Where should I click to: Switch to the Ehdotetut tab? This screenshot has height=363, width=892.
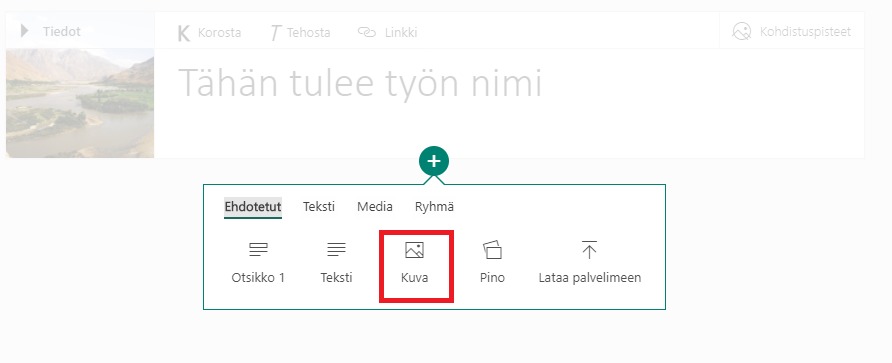click(x=253, y=207)
